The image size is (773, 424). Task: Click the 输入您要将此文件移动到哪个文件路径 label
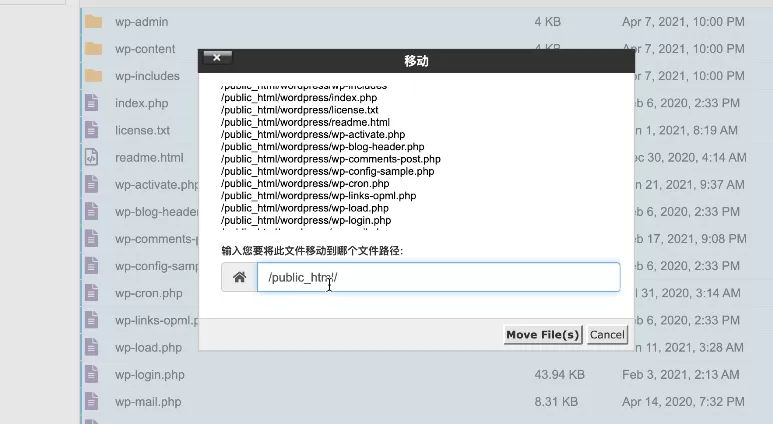click(x=312, y=251)
